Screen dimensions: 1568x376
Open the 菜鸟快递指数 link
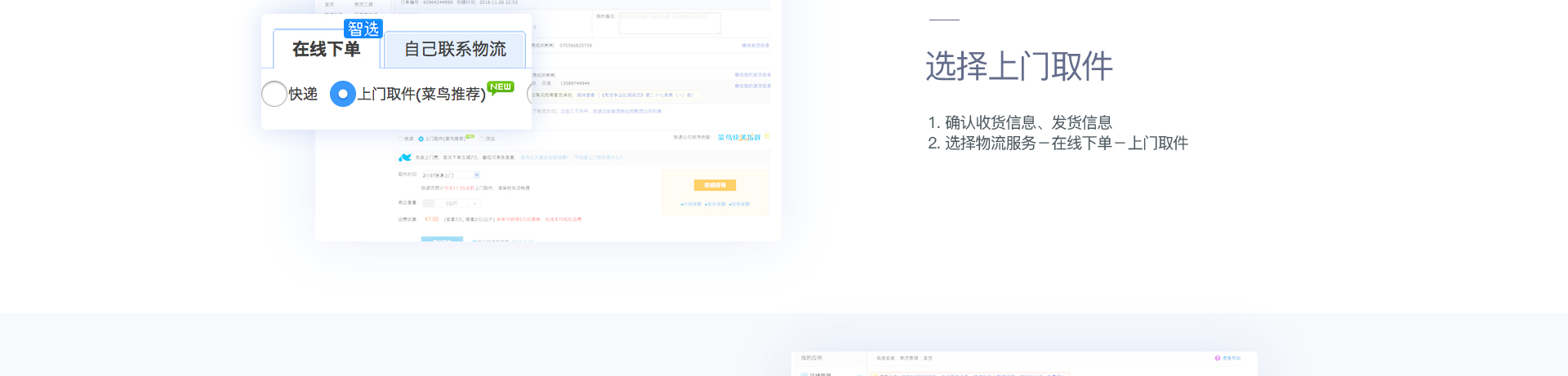pos(739,137)
